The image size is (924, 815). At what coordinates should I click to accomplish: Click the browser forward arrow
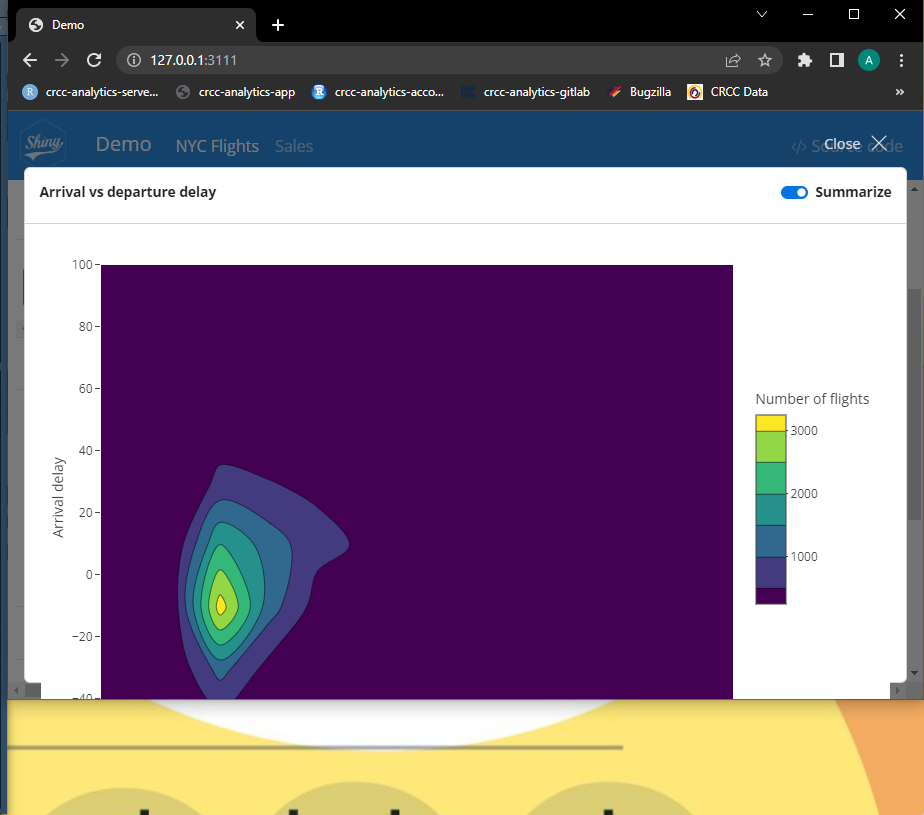pos(62,60)
